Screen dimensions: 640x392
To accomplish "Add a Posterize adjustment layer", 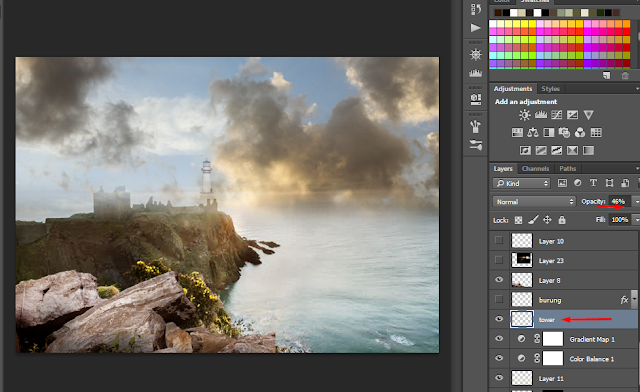I will click(x=541, y=151).
